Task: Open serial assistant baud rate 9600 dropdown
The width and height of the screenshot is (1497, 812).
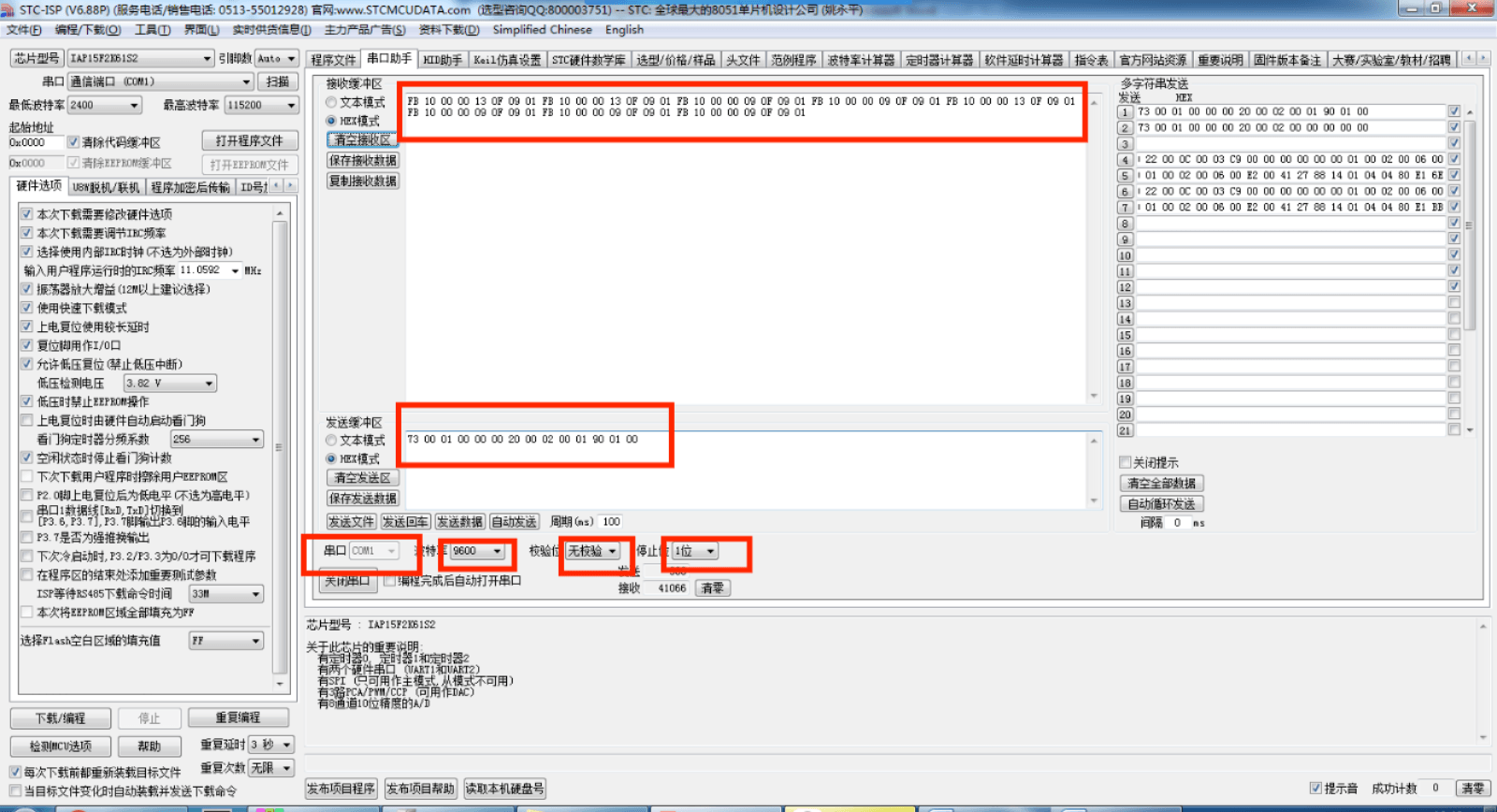Action: [x=498, y=551]
